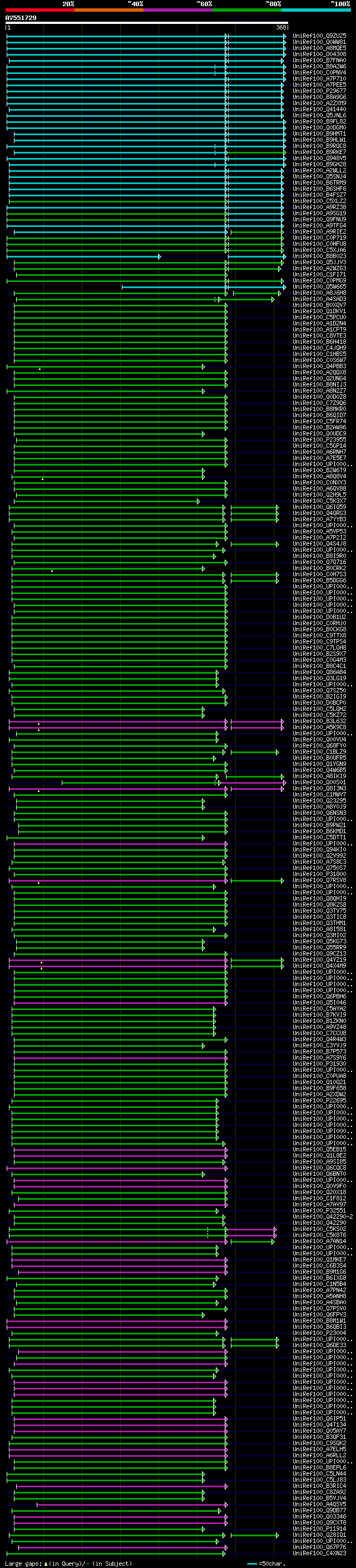The width and height of the screenshot is (356, 1568).
Task: Select the label UniRef100_P23955
Action: [319, 439]
